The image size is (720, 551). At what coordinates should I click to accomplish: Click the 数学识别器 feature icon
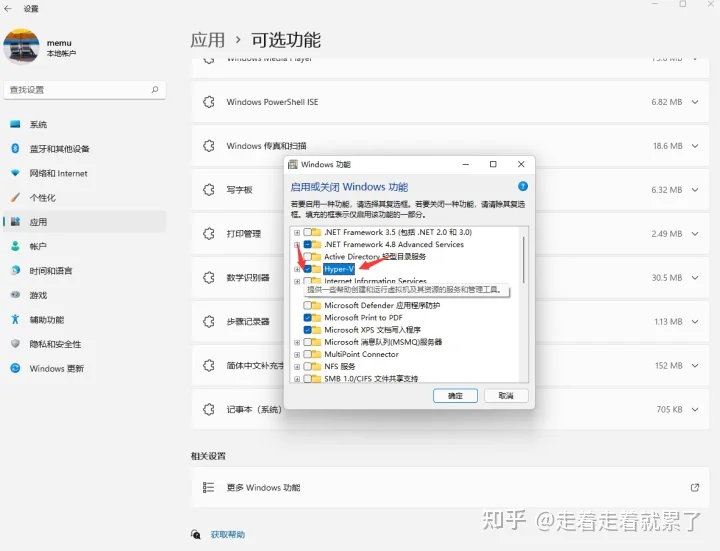pos(209,278)
